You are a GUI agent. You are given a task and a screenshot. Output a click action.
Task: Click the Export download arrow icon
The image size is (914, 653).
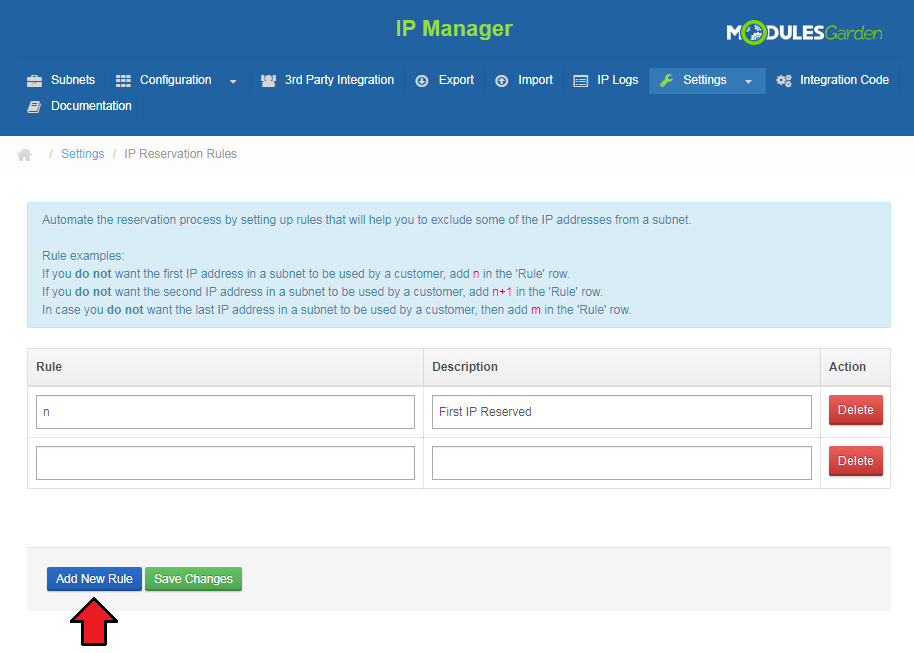pyautogui.click(x=421, y=81)
